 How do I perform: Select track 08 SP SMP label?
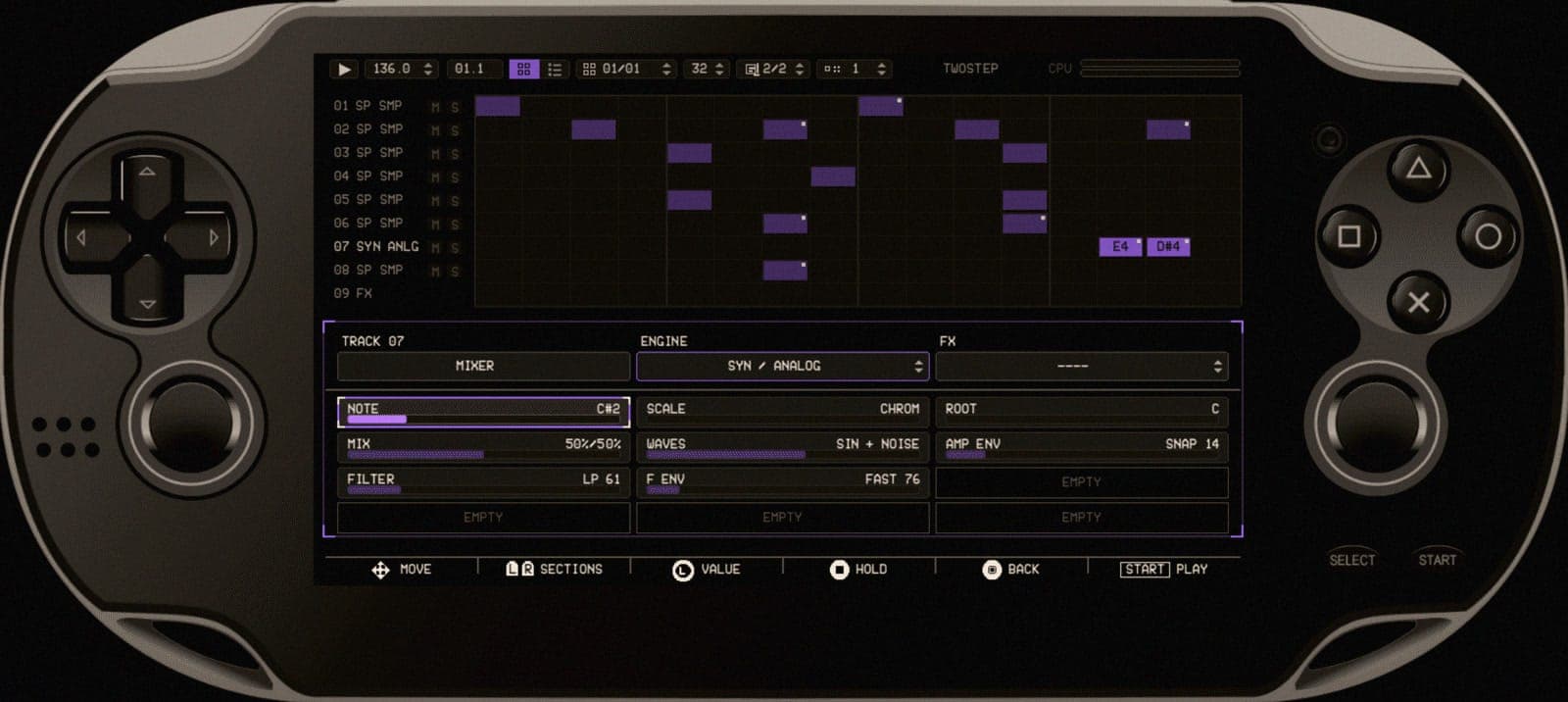(367, 271)
